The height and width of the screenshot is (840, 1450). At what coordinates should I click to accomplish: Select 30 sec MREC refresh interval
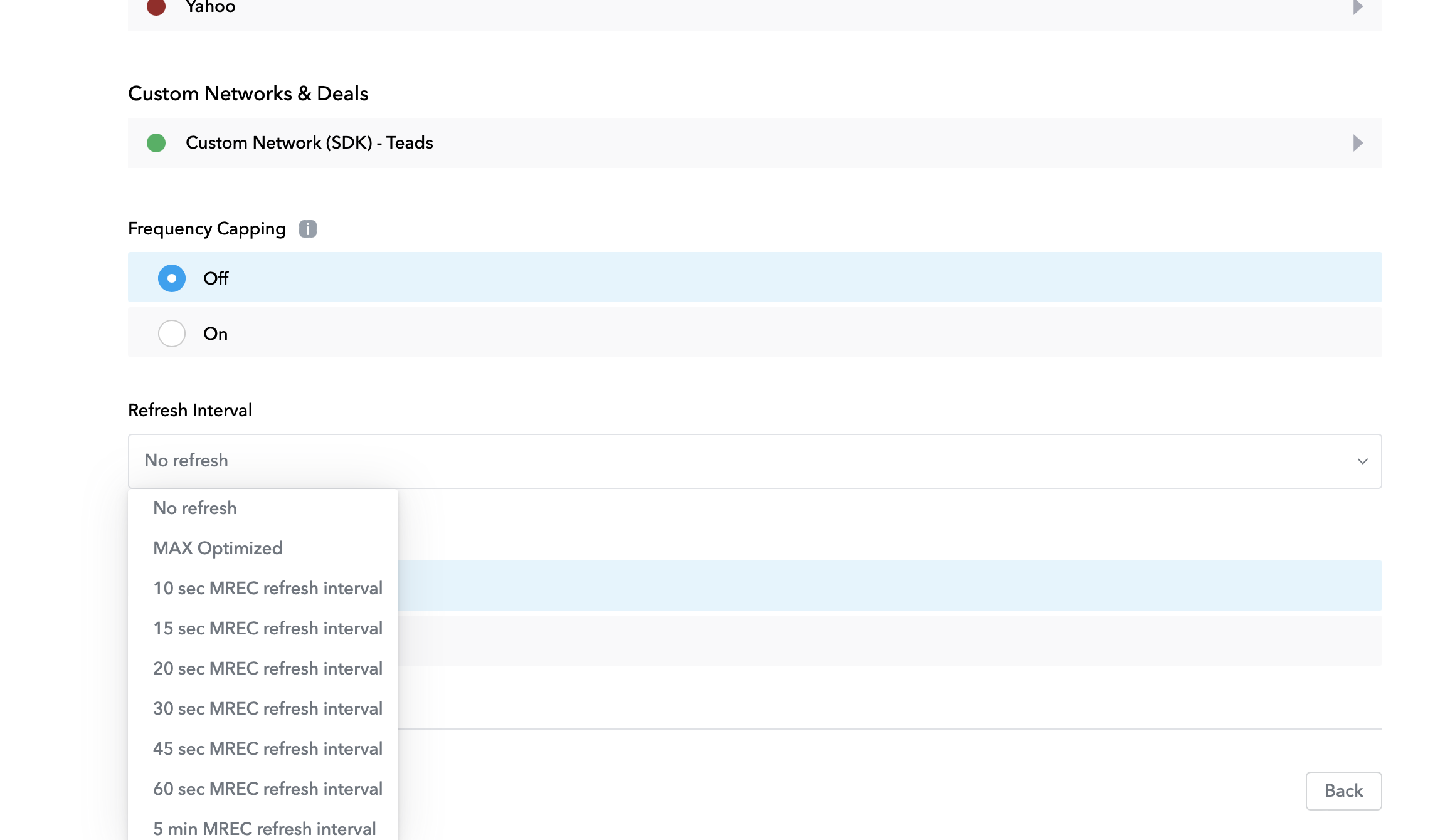(x=268, y=708)
